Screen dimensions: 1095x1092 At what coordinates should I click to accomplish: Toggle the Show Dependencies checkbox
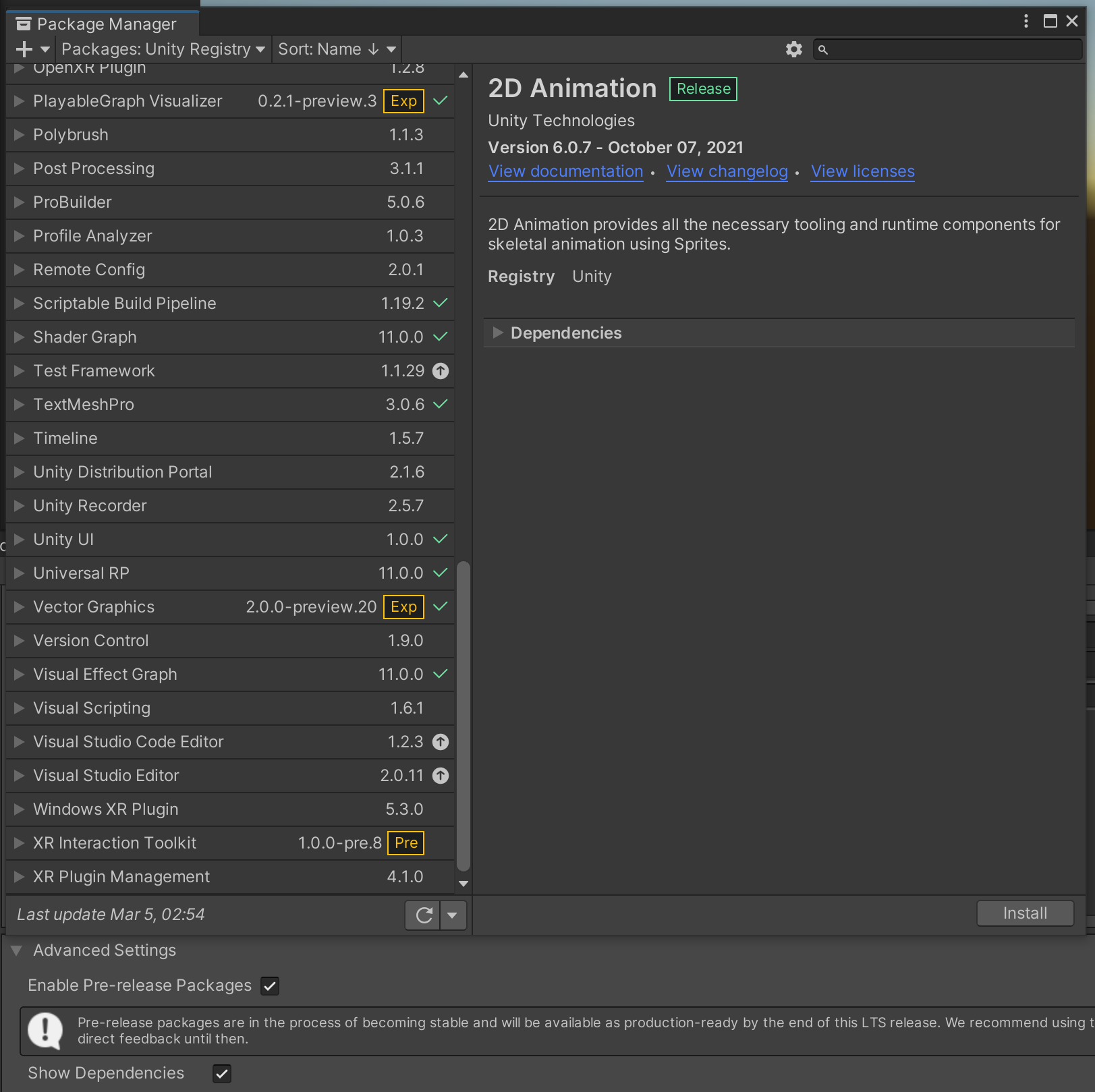pyautogui.click(x=222, y=1073)
